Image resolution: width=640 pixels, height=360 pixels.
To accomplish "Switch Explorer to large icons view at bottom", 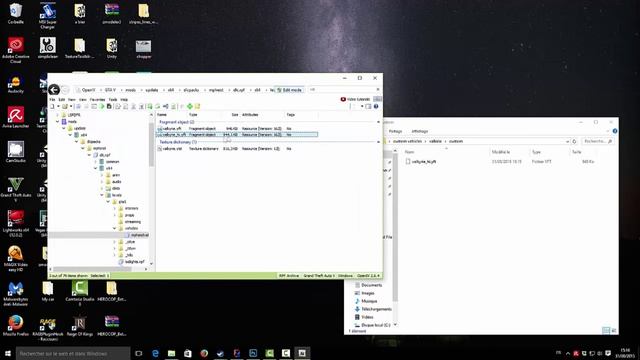I will click(613, 330).
